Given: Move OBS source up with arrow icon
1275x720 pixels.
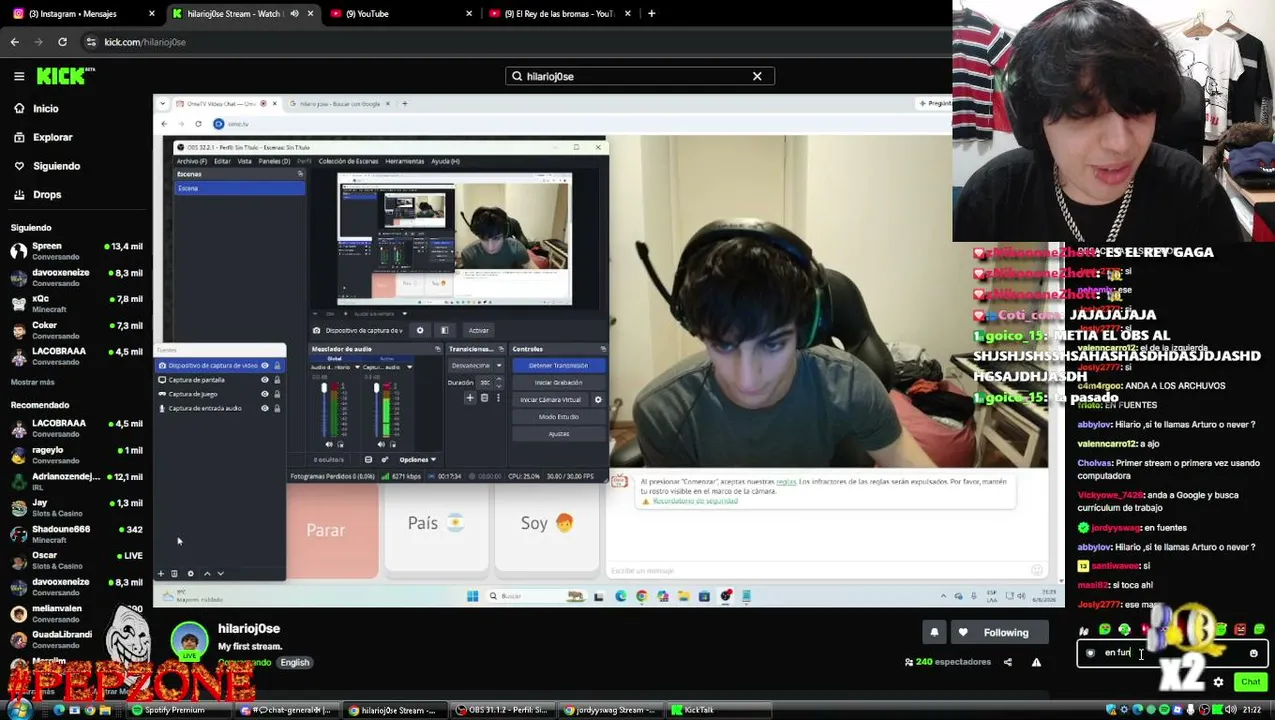Looking at the screenshot, I should (207, 574).
